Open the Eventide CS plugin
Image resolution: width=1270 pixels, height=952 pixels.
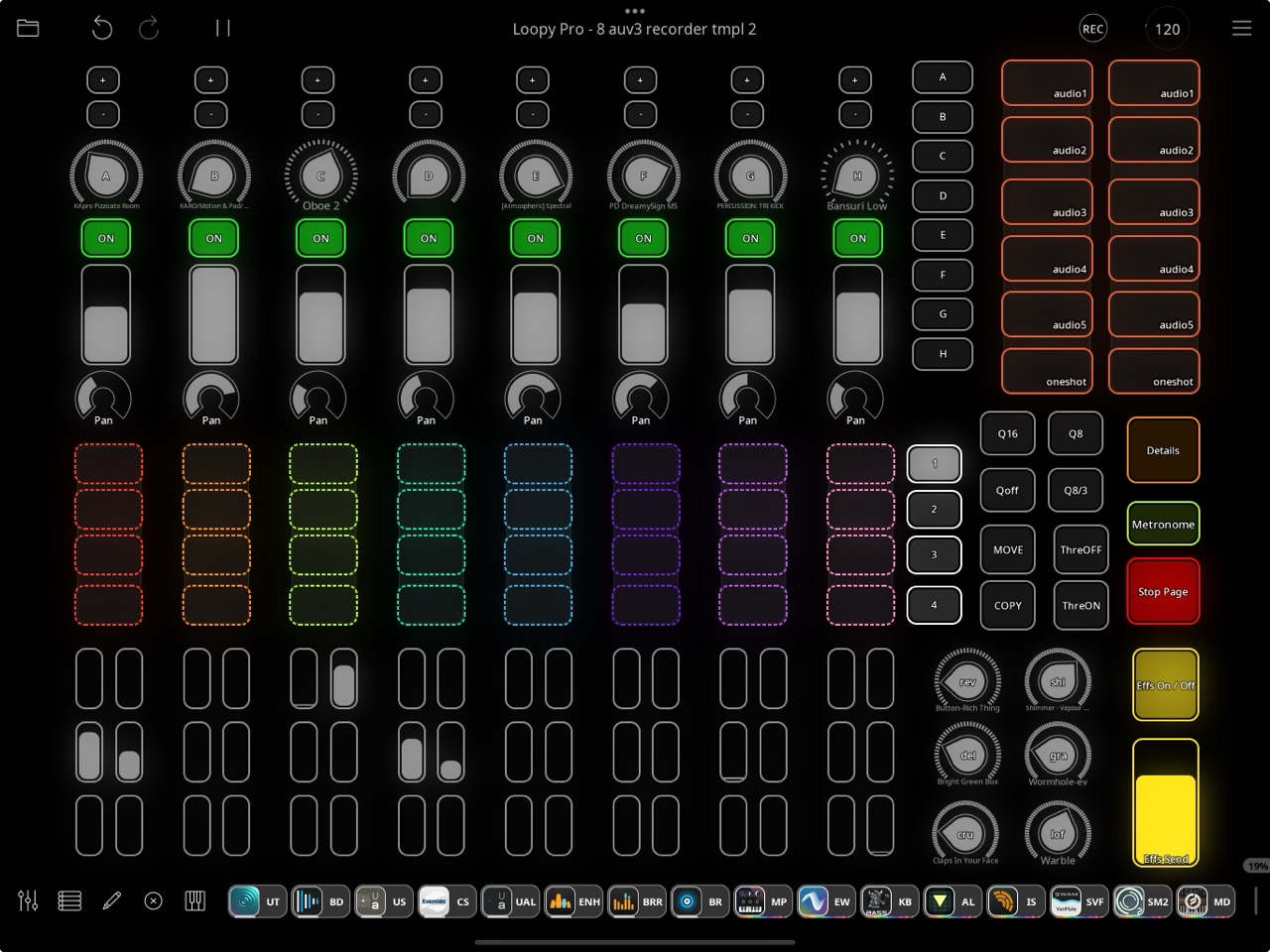tap(444, 901)
